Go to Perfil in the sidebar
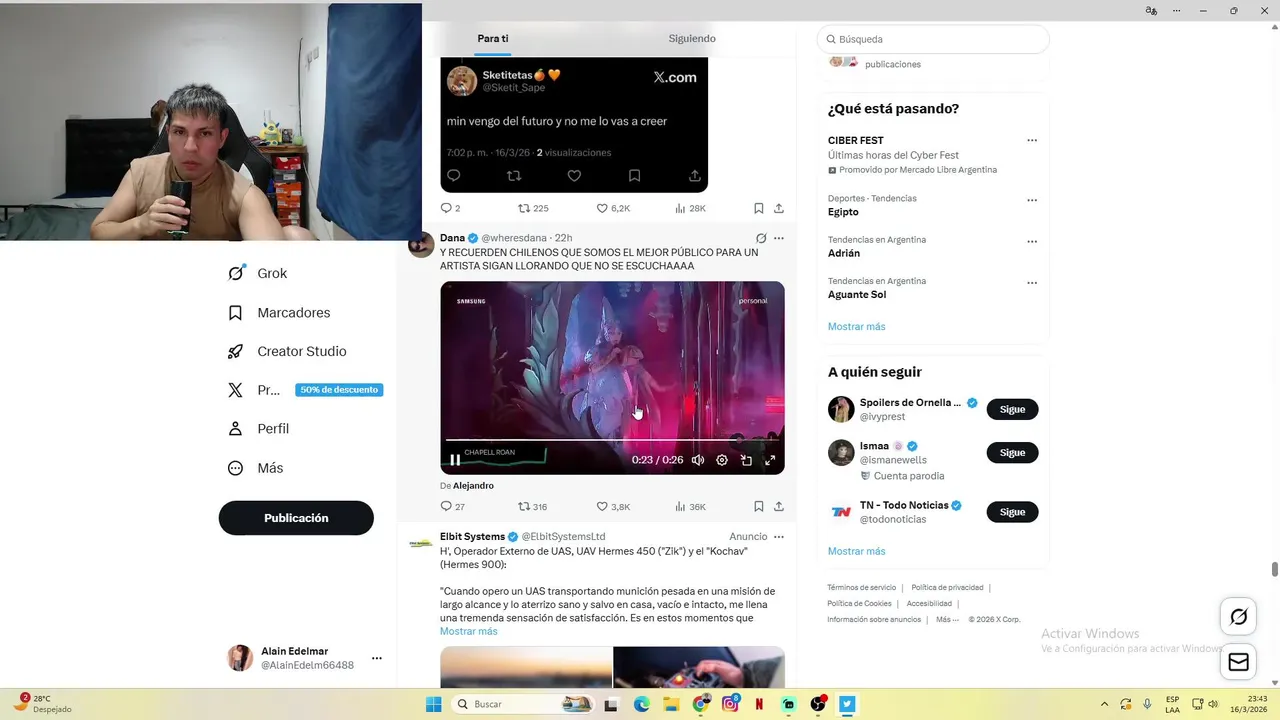Screen dimensions: 1280x720 point(259,429)
